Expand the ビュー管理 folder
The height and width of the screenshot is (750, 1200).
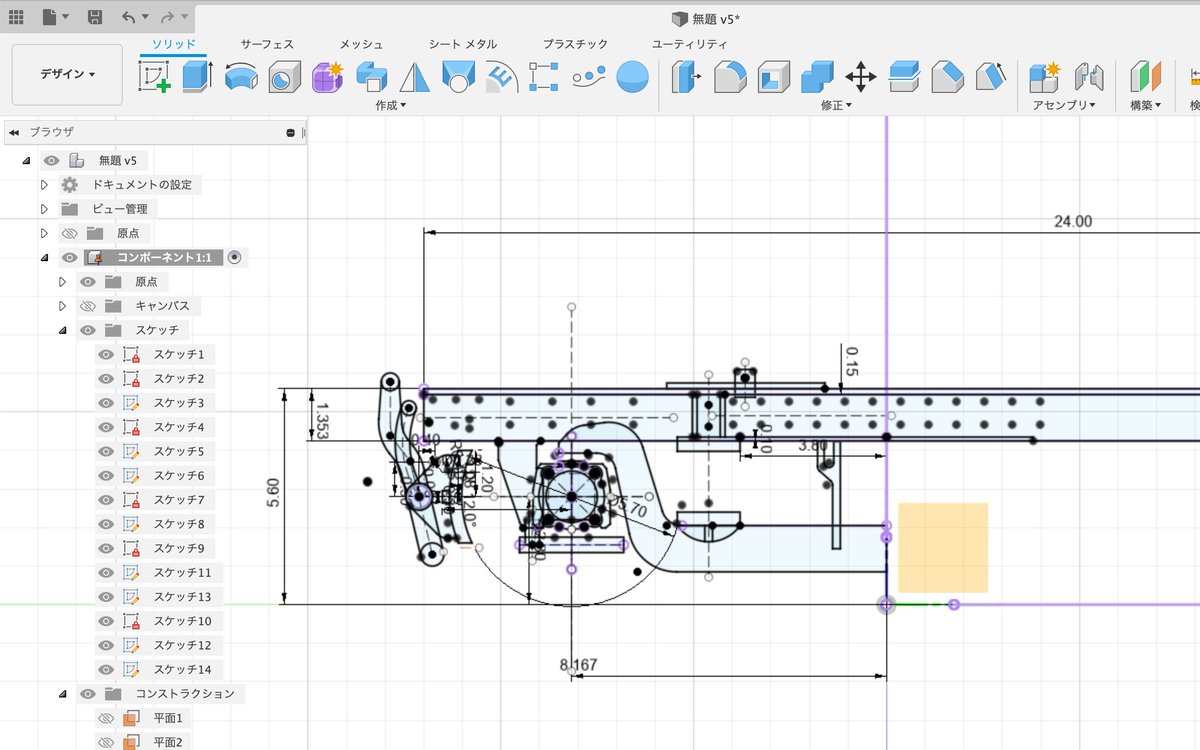coord(44,209)
